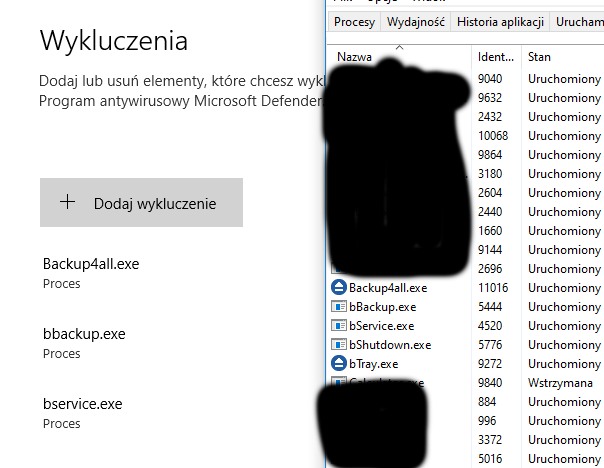Screen dimensions: 604x468
Task: Click PID 2440 in the process list
Action: [490, 212]
